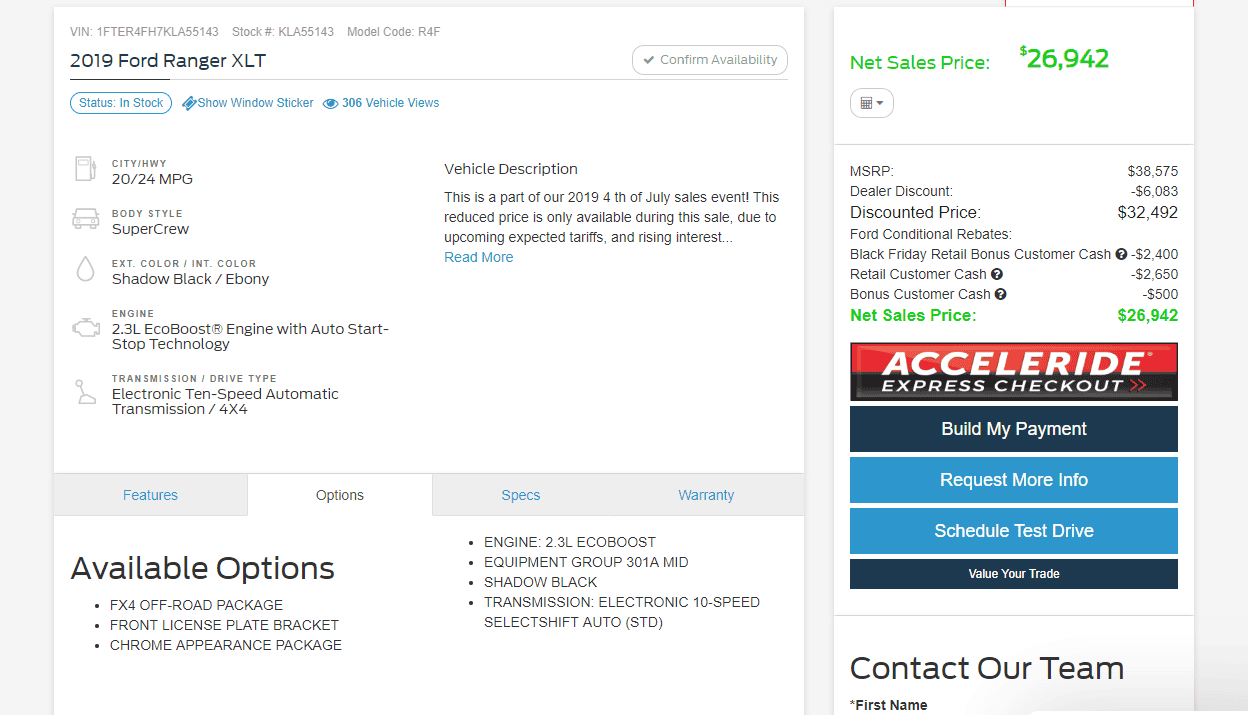Click Value Your Trade button

1014,574
